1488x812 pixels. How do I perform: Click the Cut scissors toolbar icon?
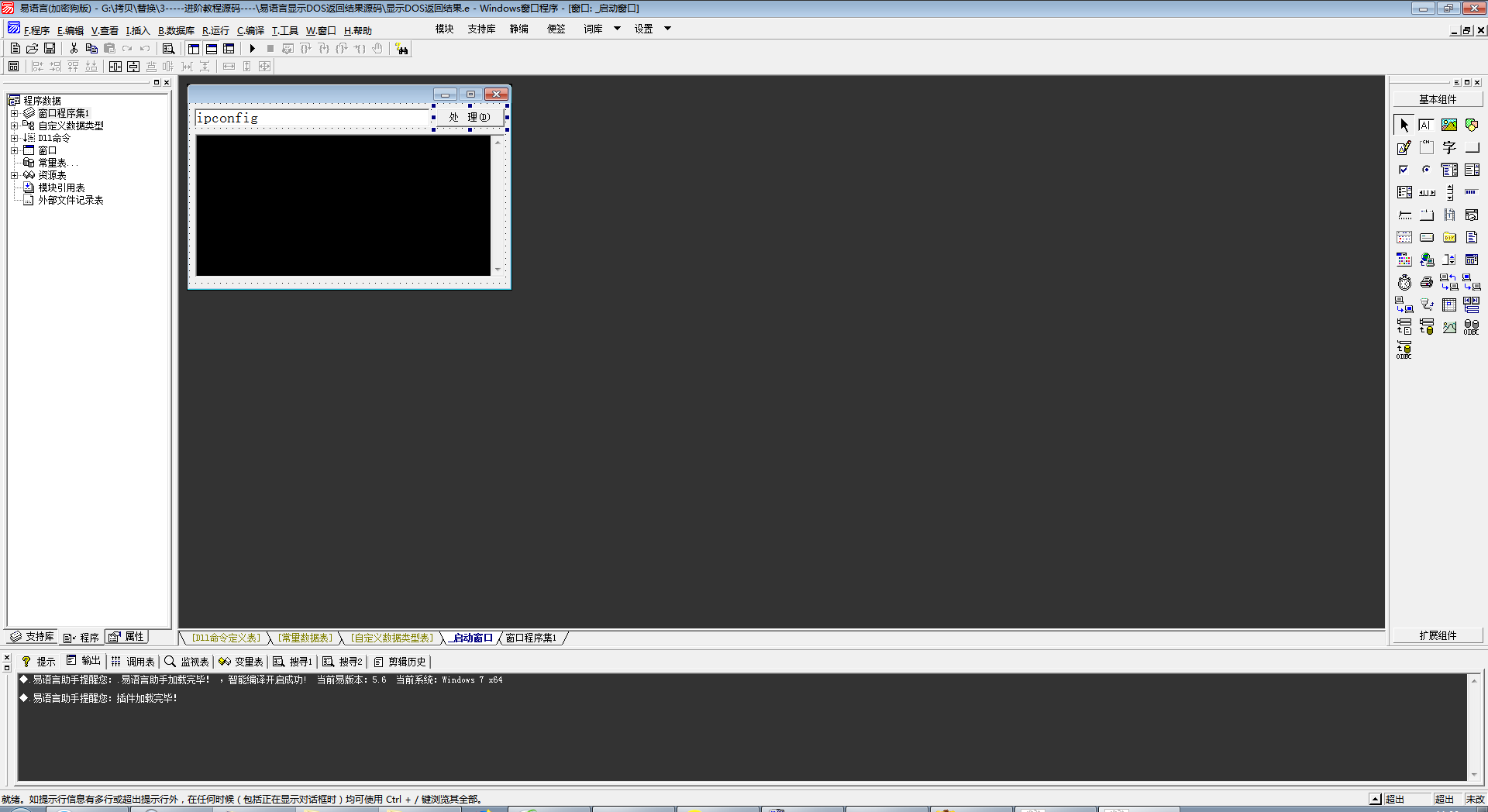click(x=74, y=49)
